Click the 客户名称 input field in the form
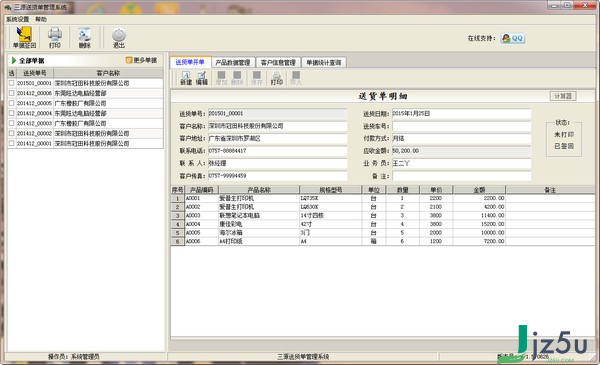The width and height of the screenshot is (600, 365). click(277, 126)
